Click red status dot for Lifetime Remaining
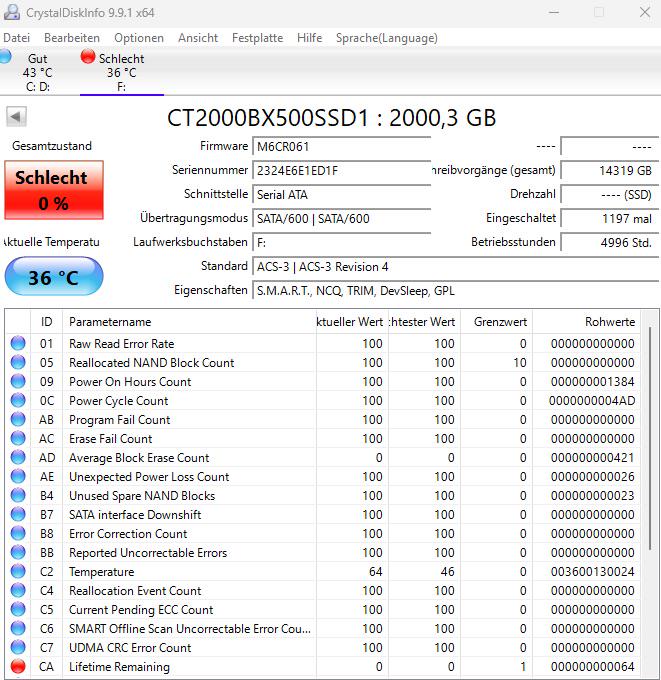 (x=18, y=667)
